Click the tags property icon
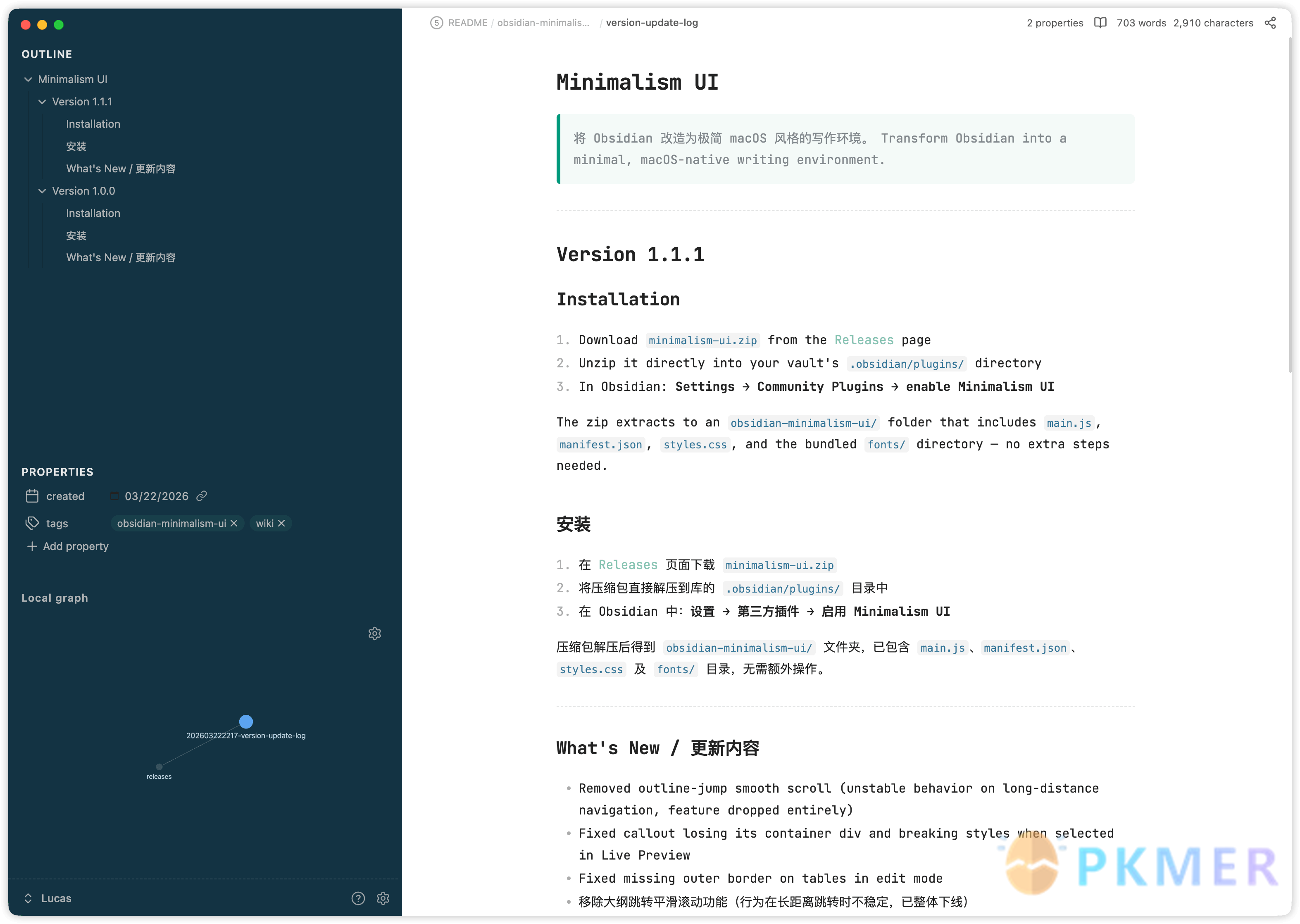This screenshot has height=924, width=1300. click(32, 523)
